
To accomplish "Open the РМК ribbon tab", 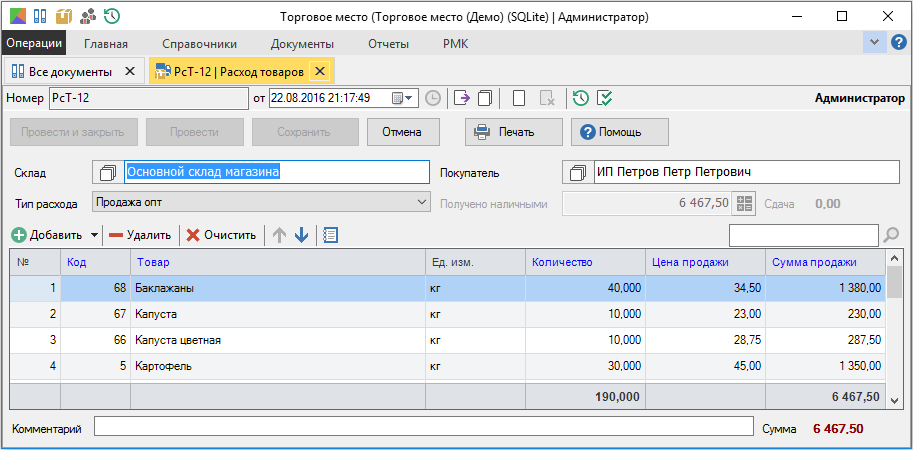I will pos(455,44).
